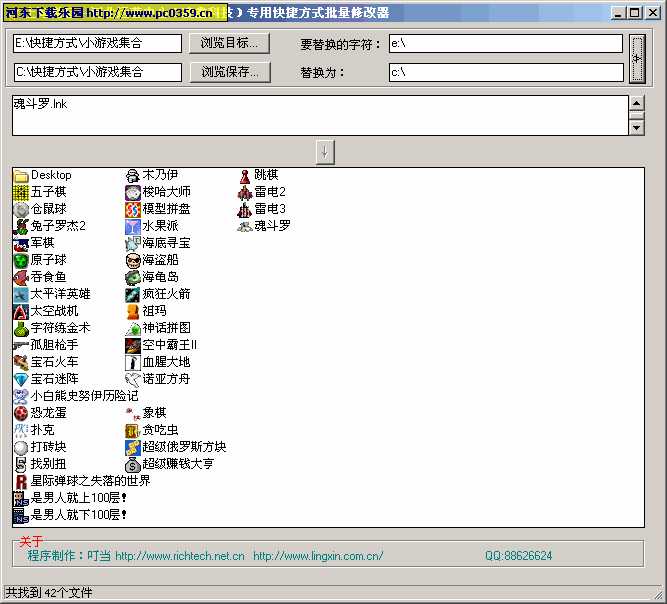Click the source path field E:\快捷方式\小游戏集合
The width and height of the screenshot is (667, 604).
(x=97, y=43)
